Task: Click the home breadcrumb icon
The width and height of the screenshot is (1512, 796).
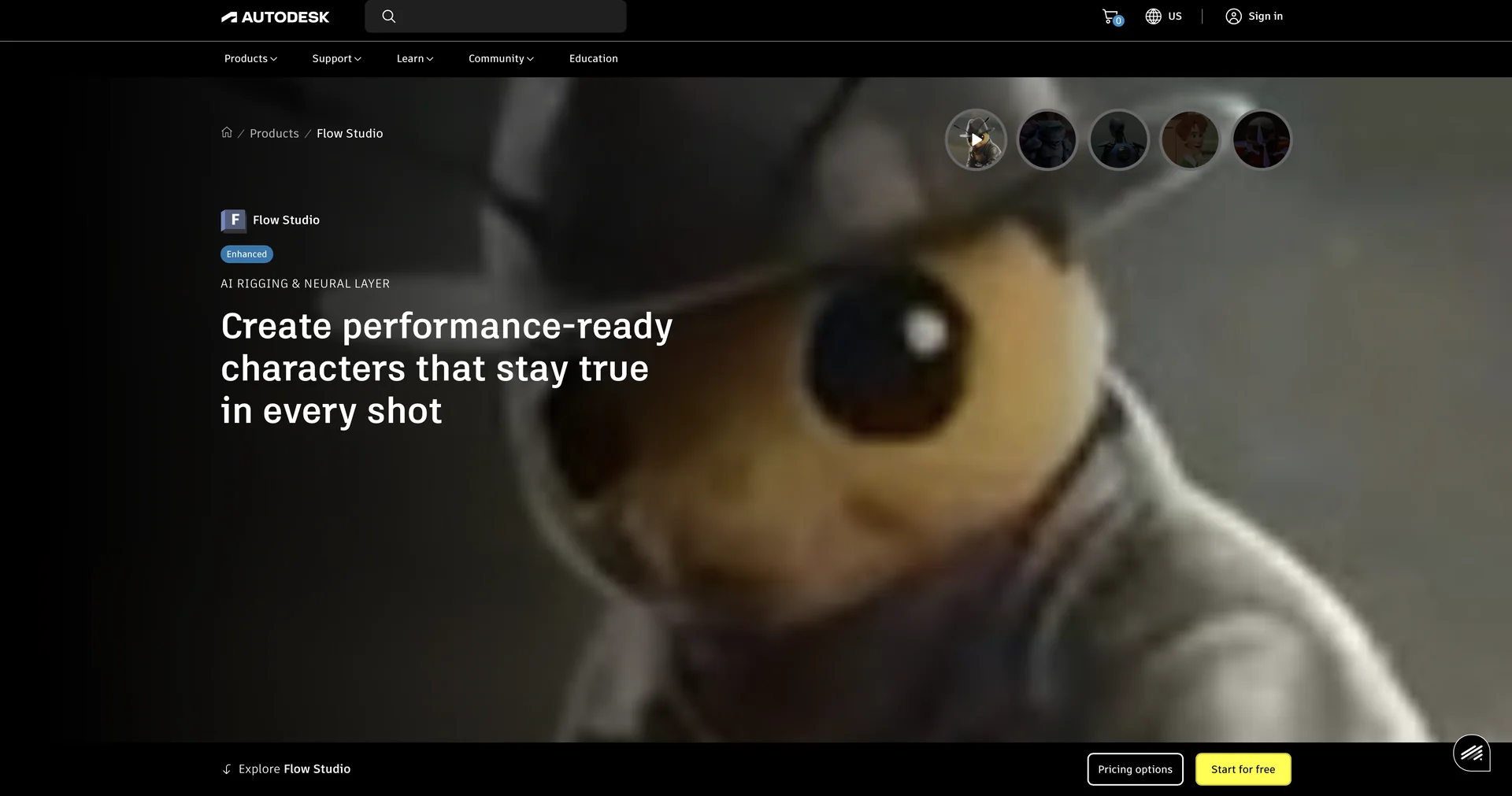Action: 227,132
